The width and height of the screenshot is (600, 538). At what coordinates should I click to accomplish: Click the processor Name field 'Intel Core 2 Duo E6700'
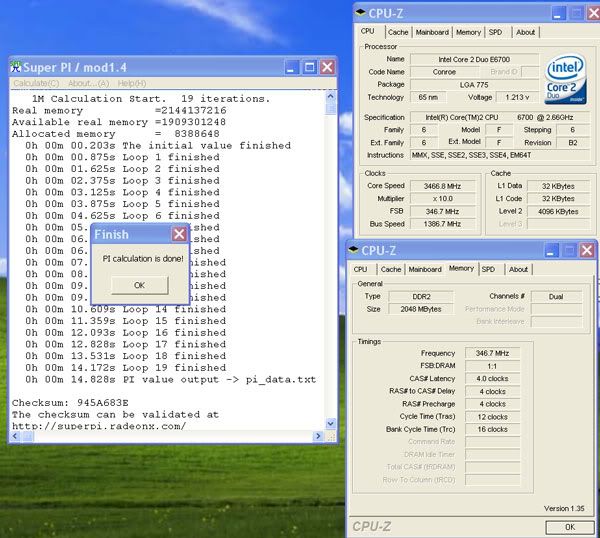coord(474,59)
